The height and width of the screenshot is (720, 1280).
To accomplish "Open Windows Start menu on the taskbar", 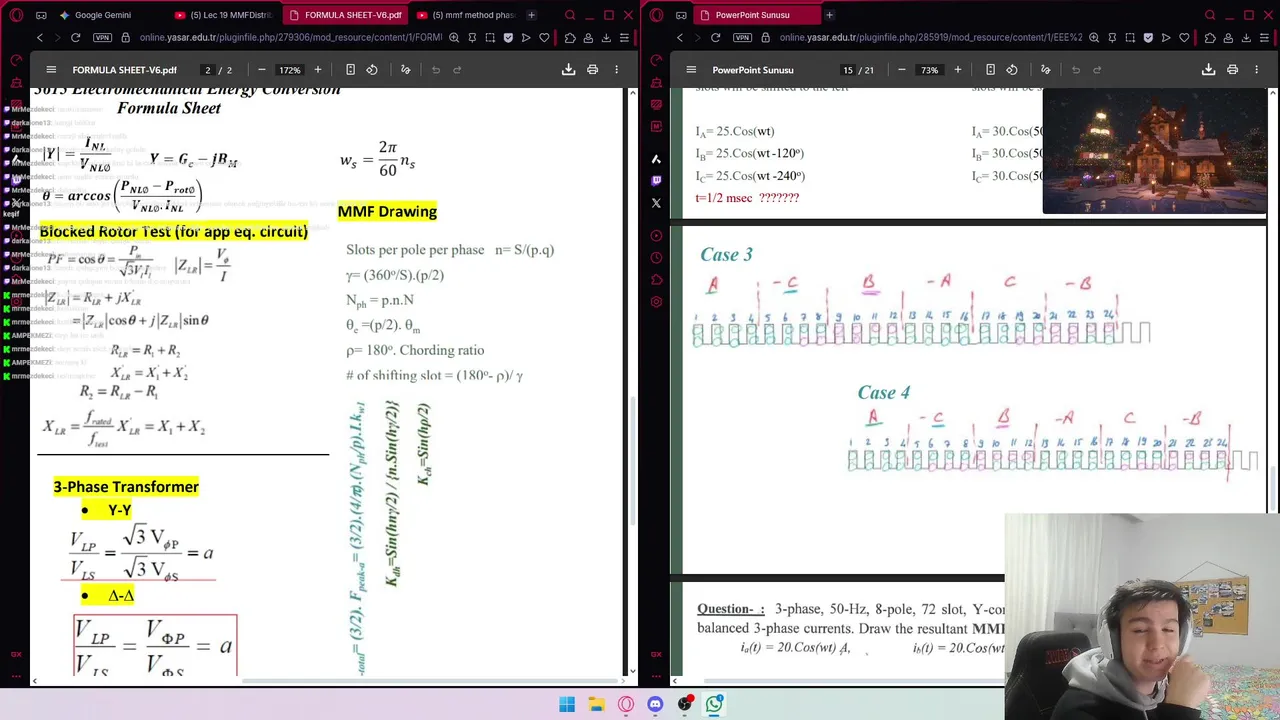I will (567, 705).
